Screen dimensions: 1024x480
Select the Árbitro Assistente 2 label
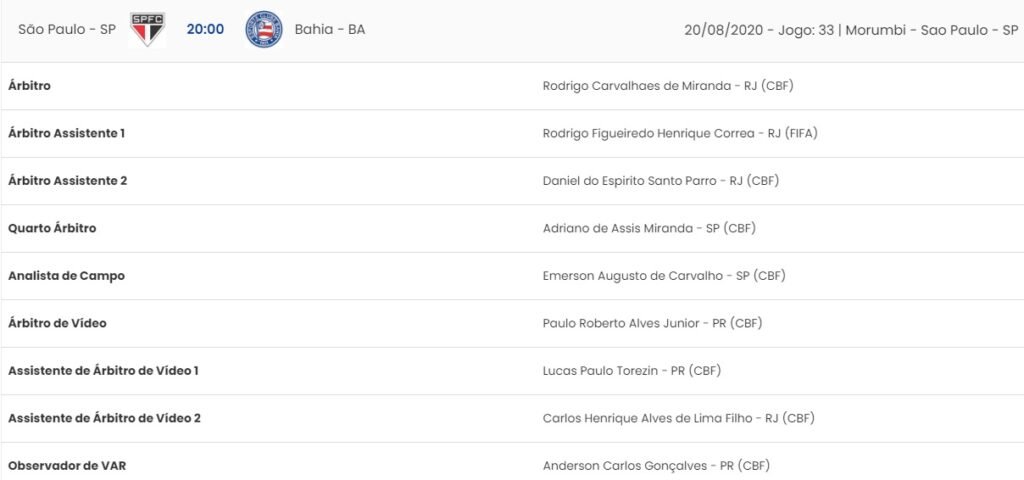click(x=67, y=181)
